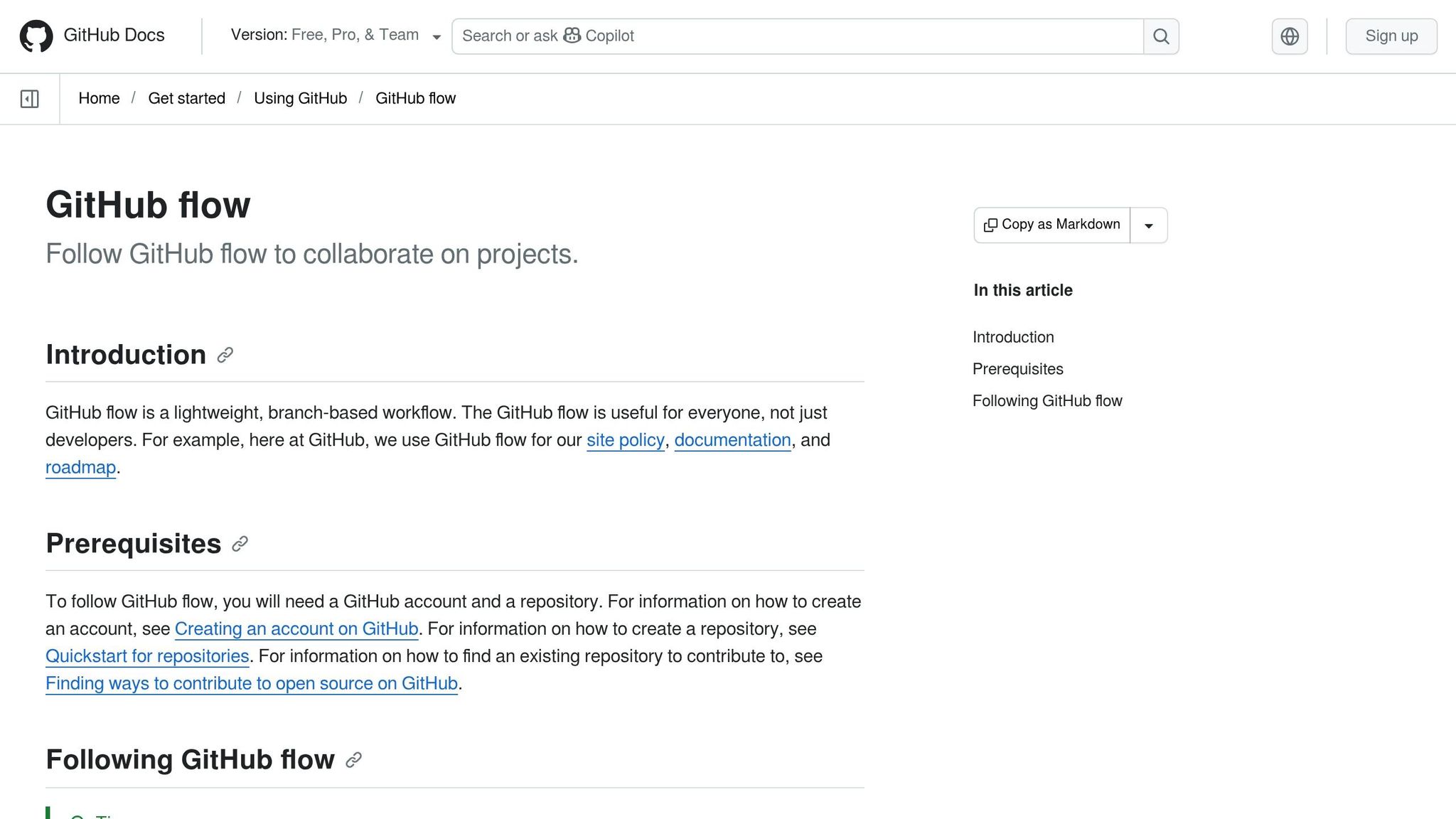
Task: Click the In this article label
Action: (1023, 290)
